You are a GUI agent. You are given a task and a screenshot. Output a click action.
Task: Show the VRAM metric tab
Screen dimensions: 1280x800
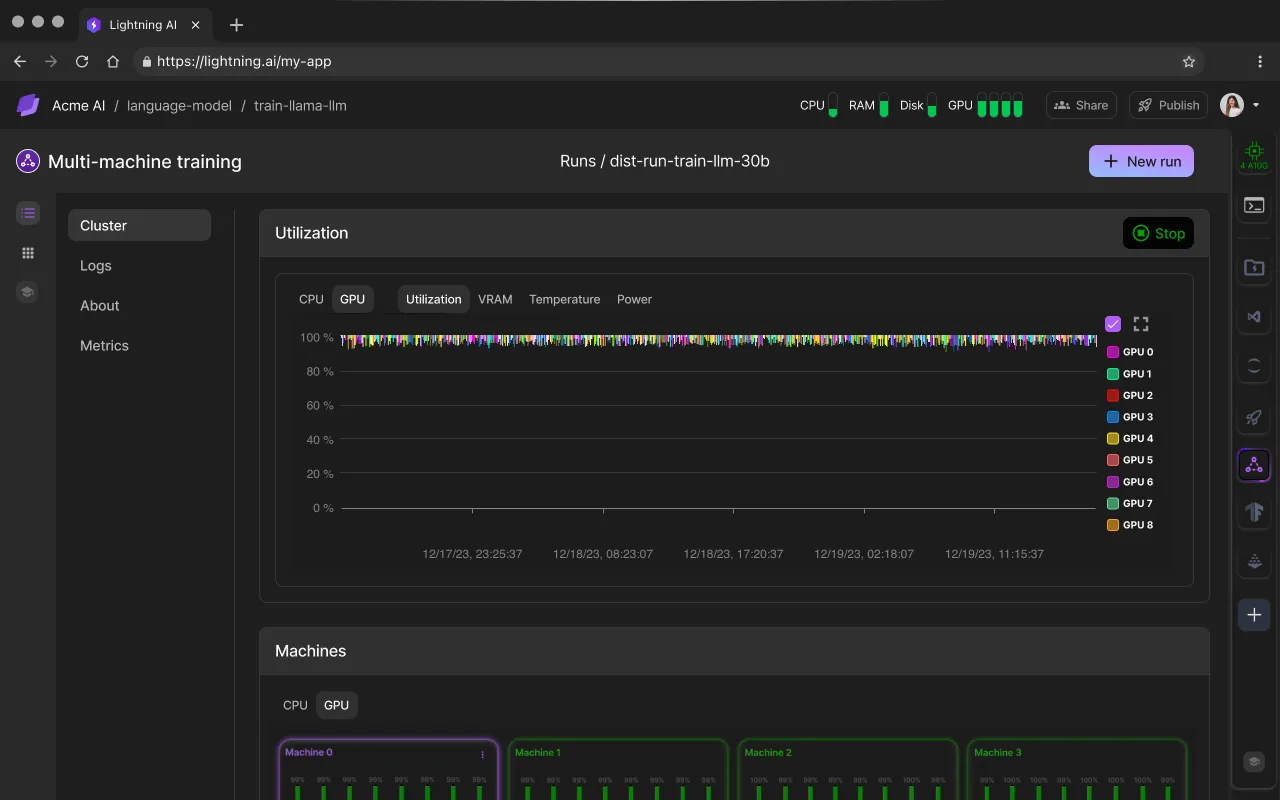tap(495, 299)
